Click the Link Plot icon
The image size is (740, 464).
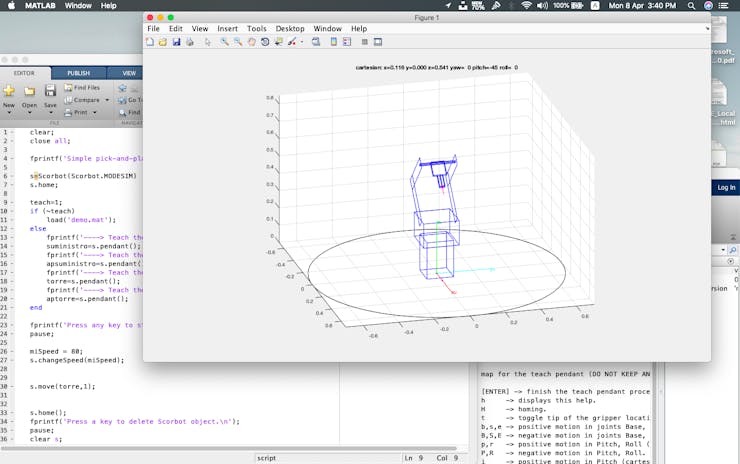(x=316, y=42)
